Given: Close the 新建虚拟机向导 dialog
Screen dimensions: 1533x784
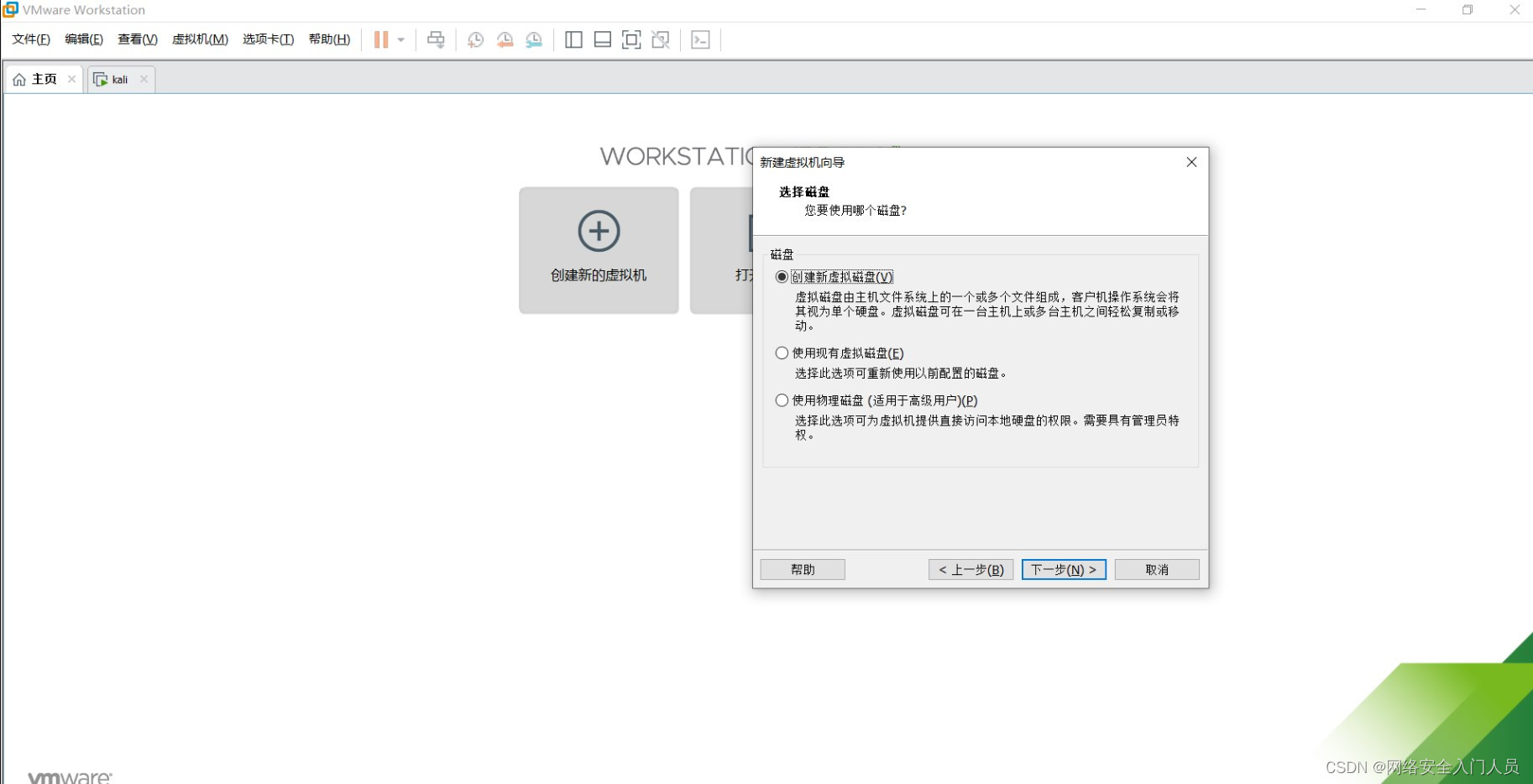Looking at the screenshot, I should (x=1191, y=162).
